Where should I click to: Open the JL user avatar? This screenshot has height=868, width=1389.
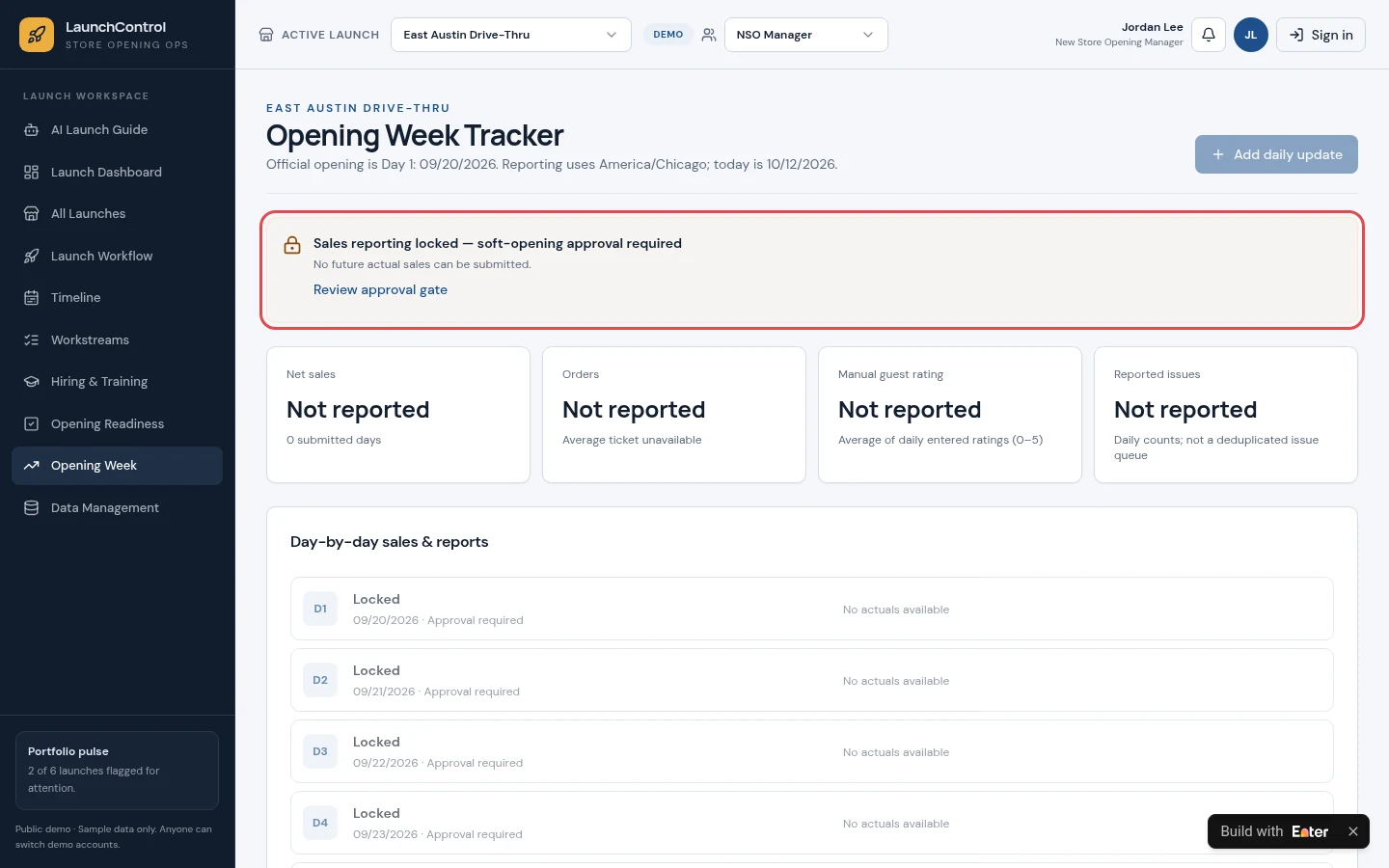point(1251,35)
